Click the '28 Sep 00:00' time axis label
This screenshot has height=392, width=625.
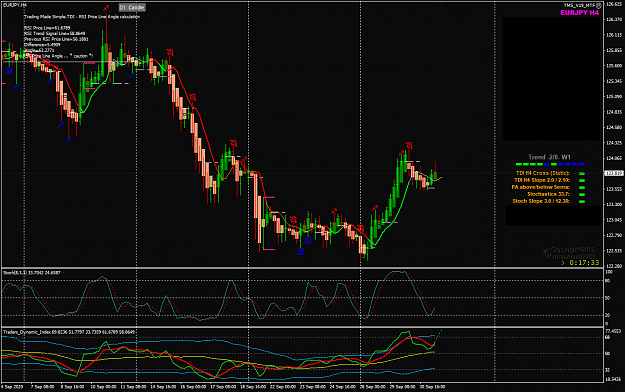tap(372, 387)
